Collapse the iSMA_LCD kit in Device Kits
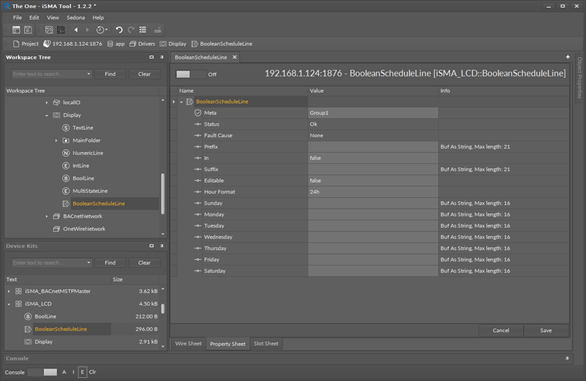Viewport: 586px width, 381px height. pyautogui.click(x=9, y=304)
